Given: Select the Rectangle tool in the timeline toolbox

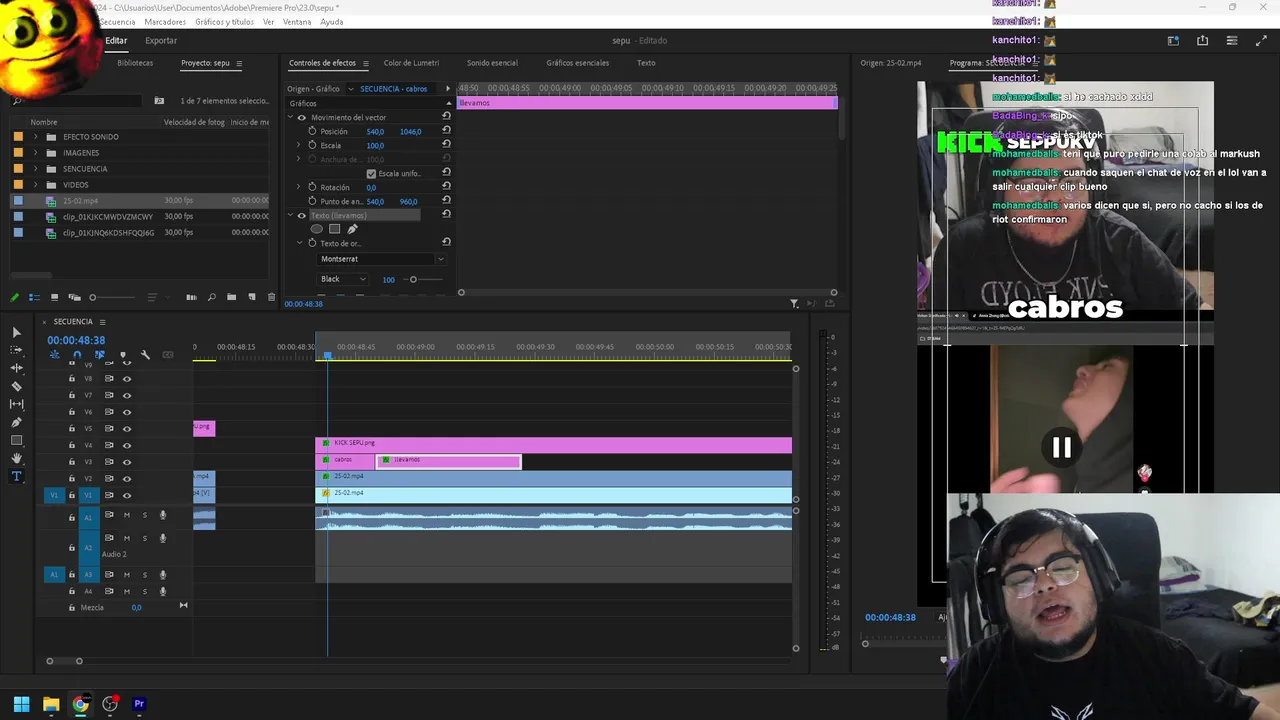Looking at the screenshot, I should click(16, 440).
